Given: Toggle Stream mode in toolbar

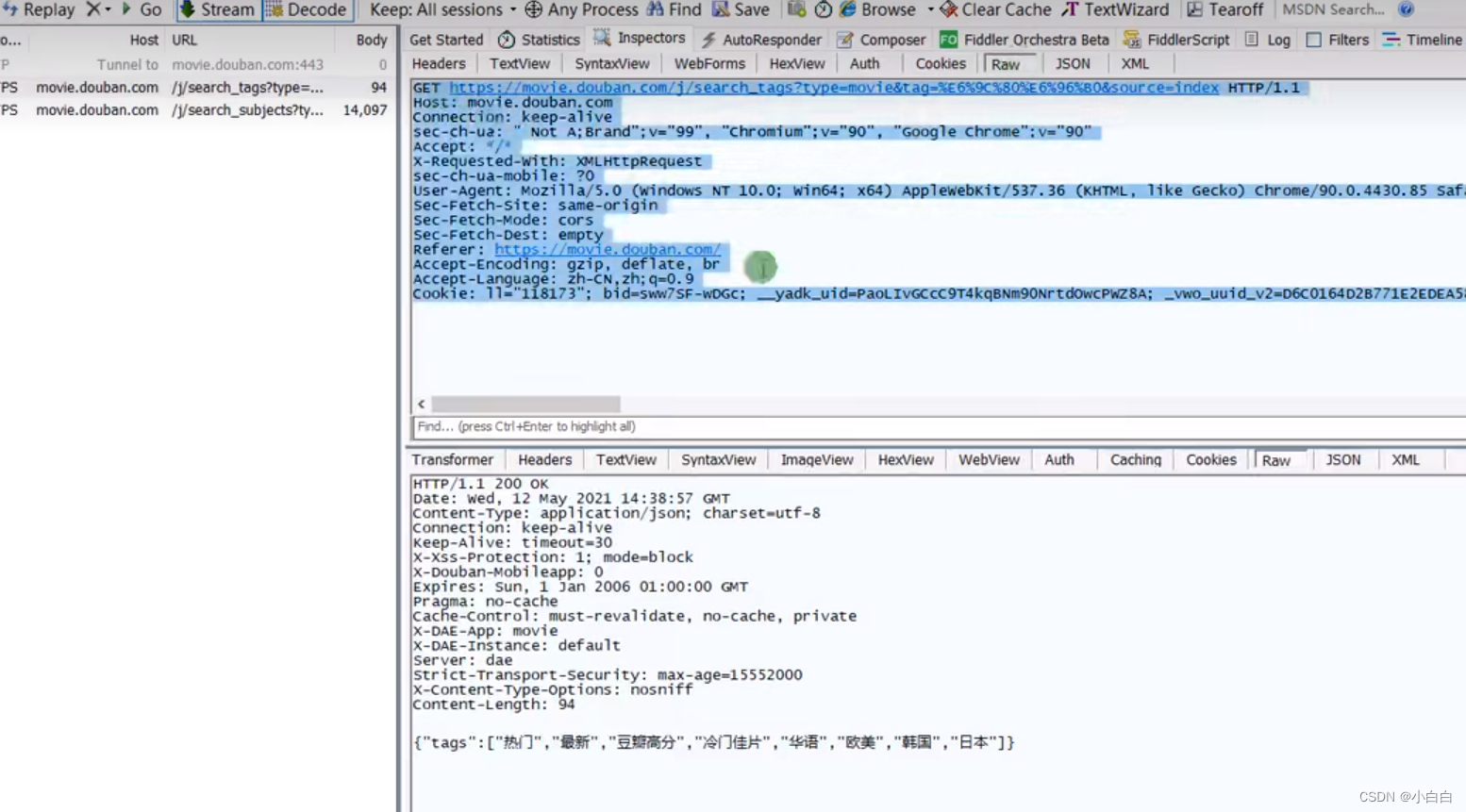Looking at the screenshot, I should tap(217, 9).
